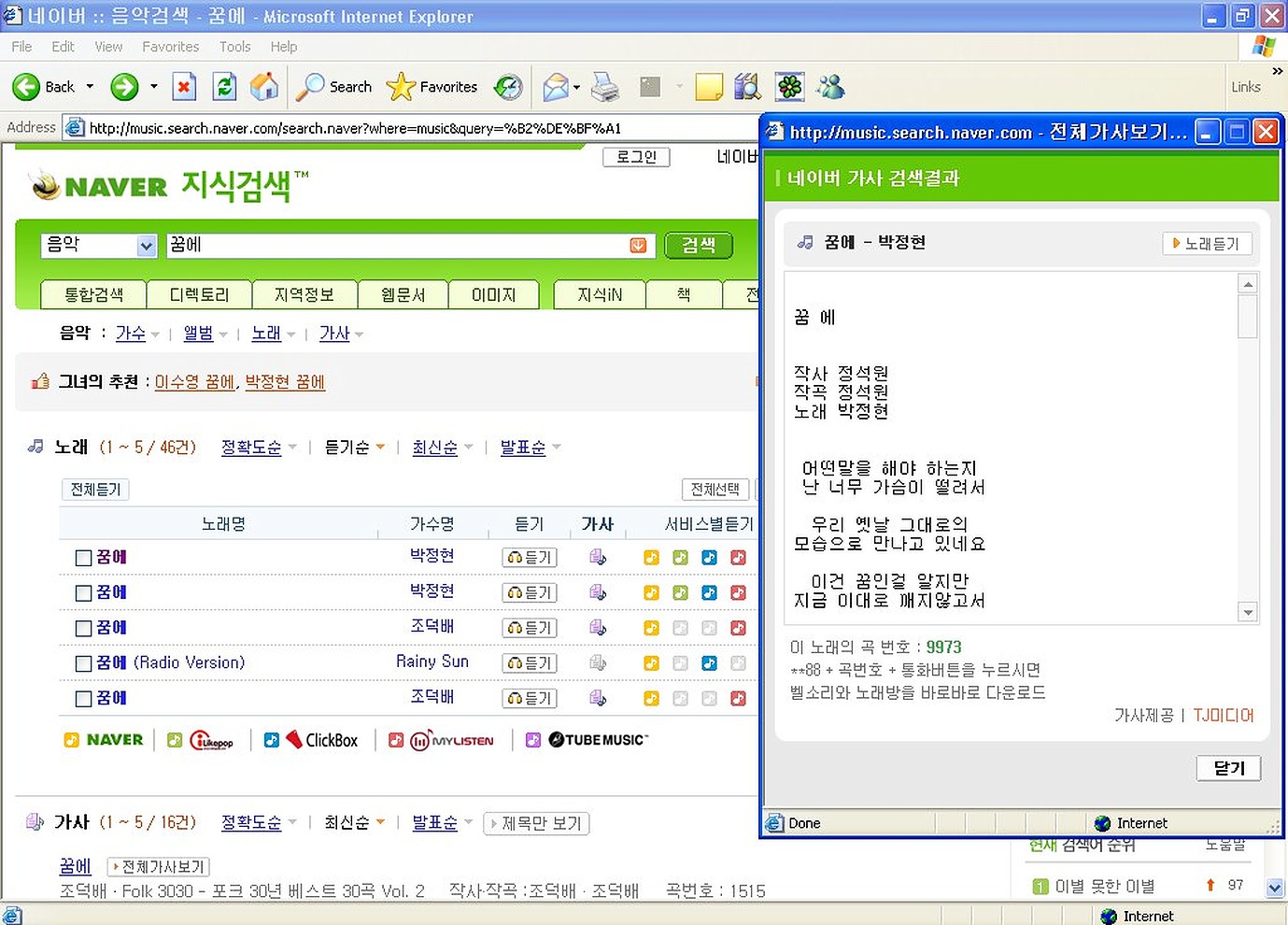Open the Mail envelope icon
1288x925 pixels.
point(555,87)
